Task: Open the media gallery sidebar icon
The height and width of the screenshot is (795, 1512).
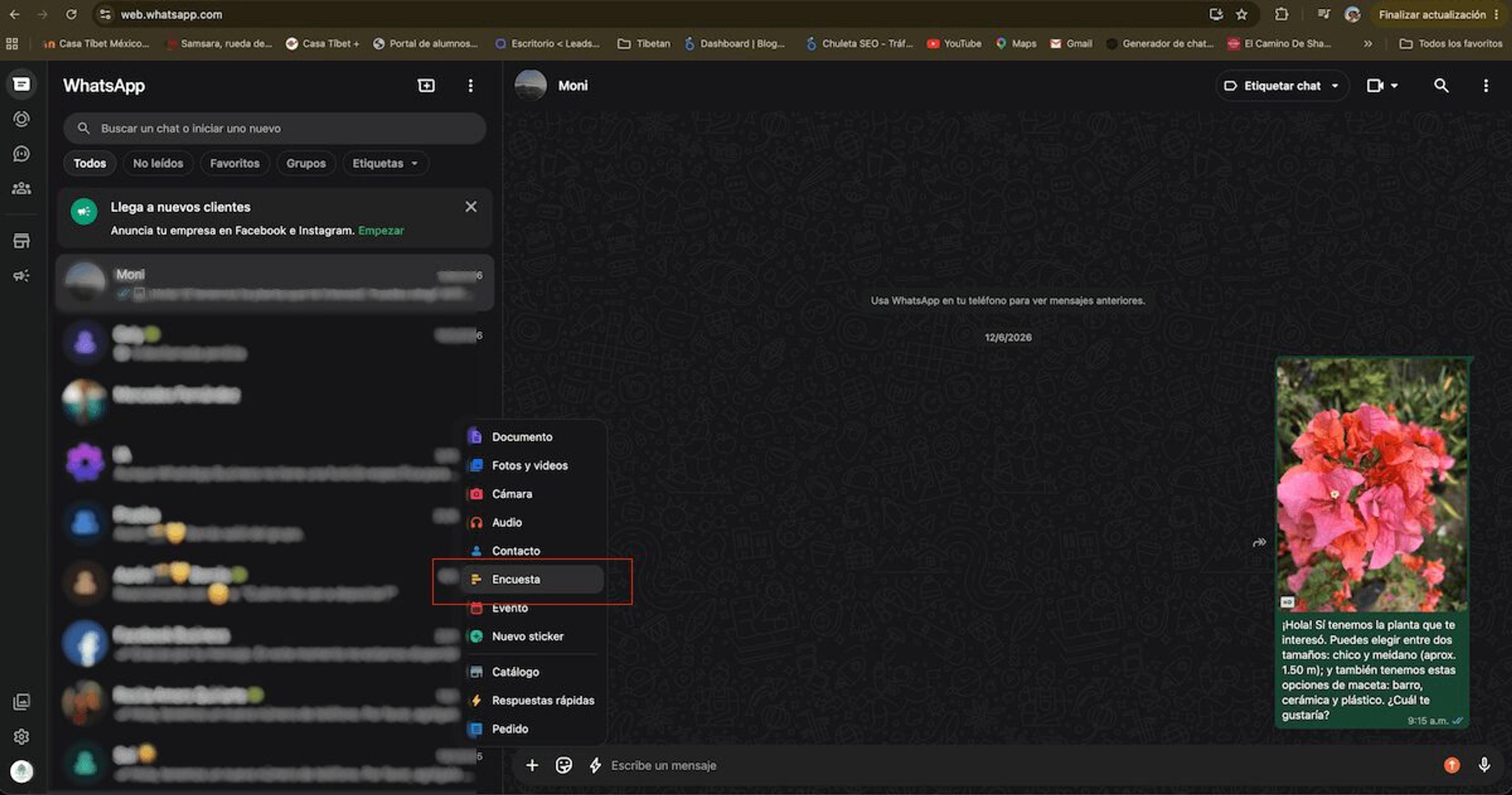Action: (22, 702)
